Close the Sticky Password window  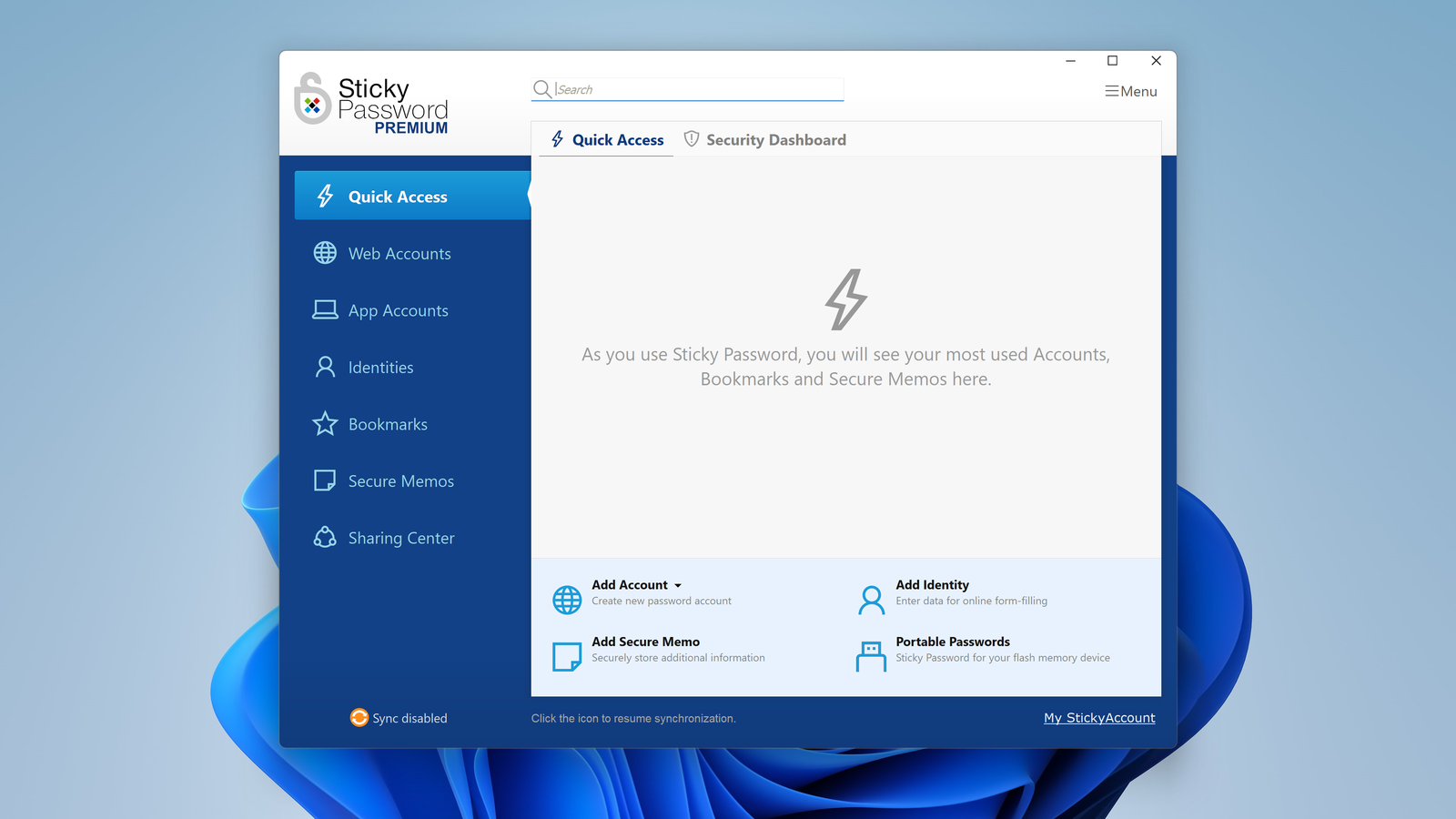click(1156, 61)
